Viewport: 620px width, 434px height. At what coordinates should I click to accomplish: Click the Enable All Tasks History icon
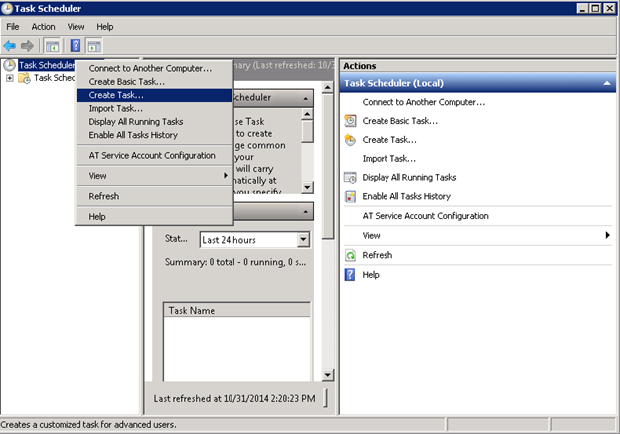coord(350,196)
